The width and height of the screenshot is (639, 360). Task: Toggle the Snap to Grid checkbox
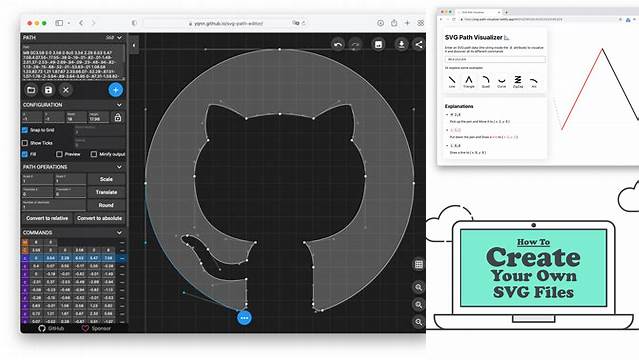pyautogui.click(x=25, y=130)
